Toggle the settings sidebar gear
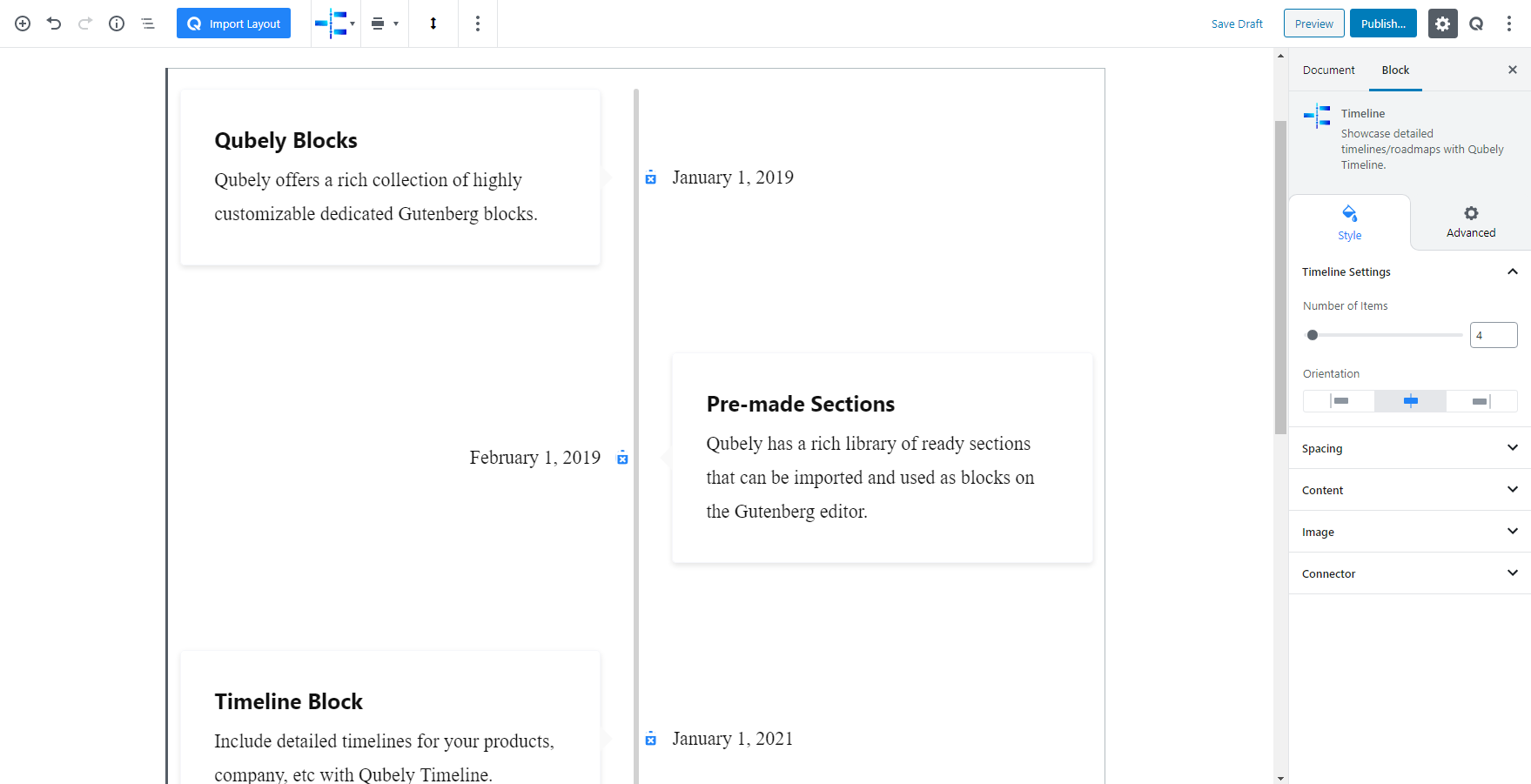The image size is (1531, 784). tap(1442, 23)
